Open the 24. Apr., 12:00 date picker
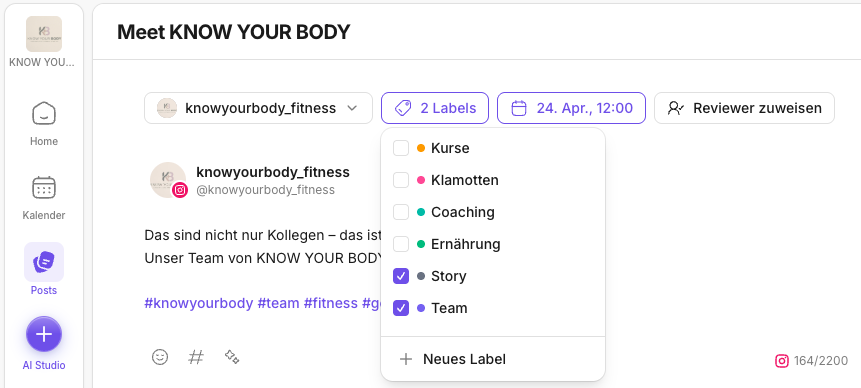Screen dimensions: 861x388 click(x=571, y=108)
